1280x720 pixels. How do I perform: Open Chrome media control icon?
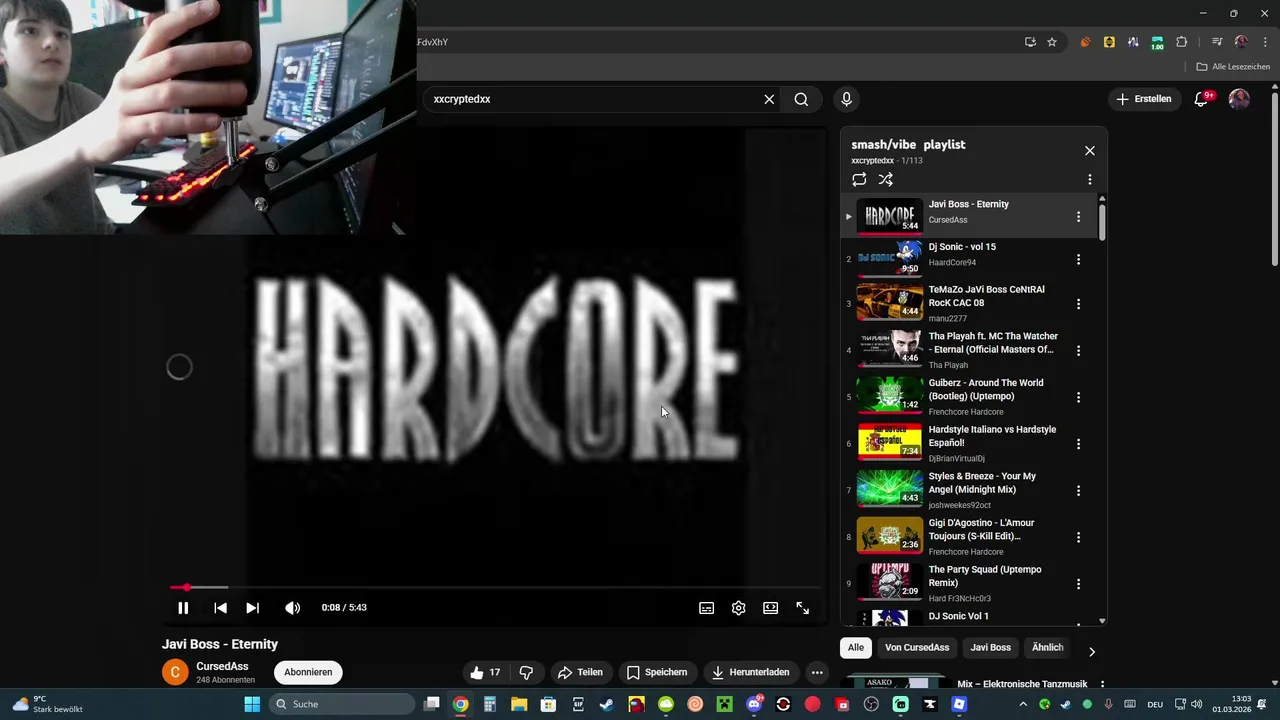coord(1216,42)
